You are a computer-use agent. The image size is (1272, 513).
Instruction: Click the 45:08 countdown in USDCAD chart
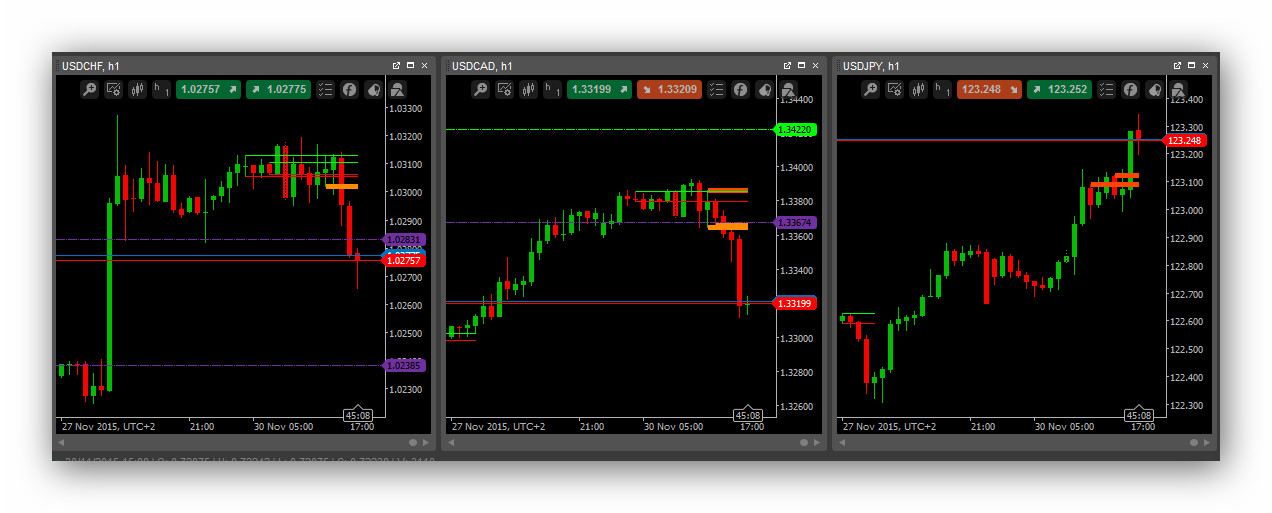pos(748,414)
